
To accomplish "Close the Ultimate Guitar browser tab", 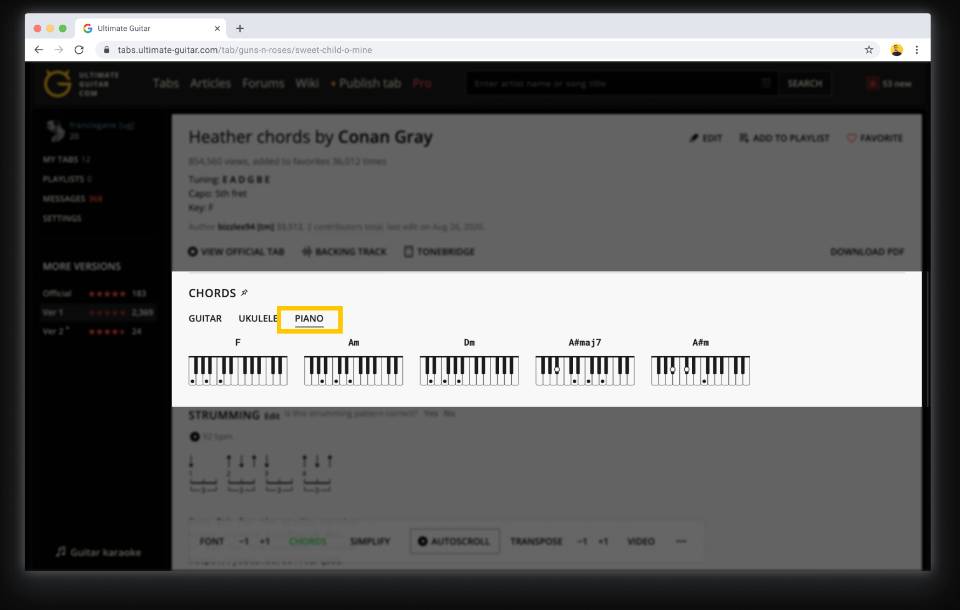I will [x=217, y=28].
